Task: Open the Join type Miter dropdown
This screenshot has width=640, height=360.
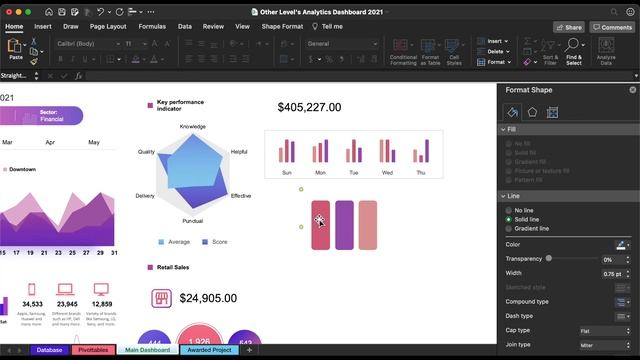Action: 605,345
